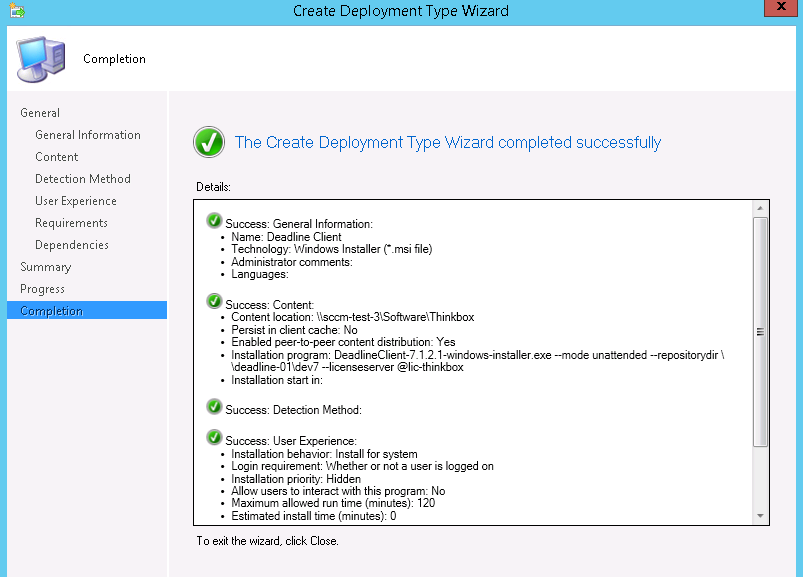Select Progress in the wizard navigation

[41, 288]
